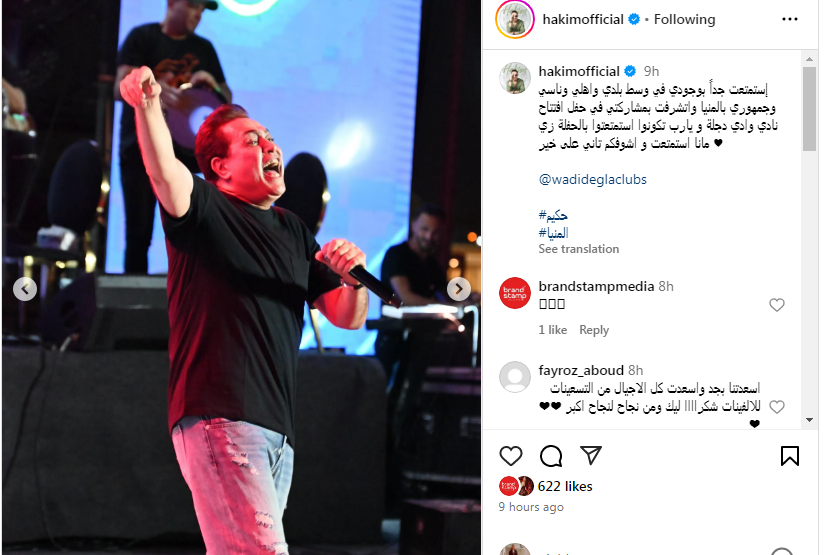Open the brandstampmedia avatar
The height and width of the screenshot is (555, 826).
pyautogui.click(x=515, y=293)
